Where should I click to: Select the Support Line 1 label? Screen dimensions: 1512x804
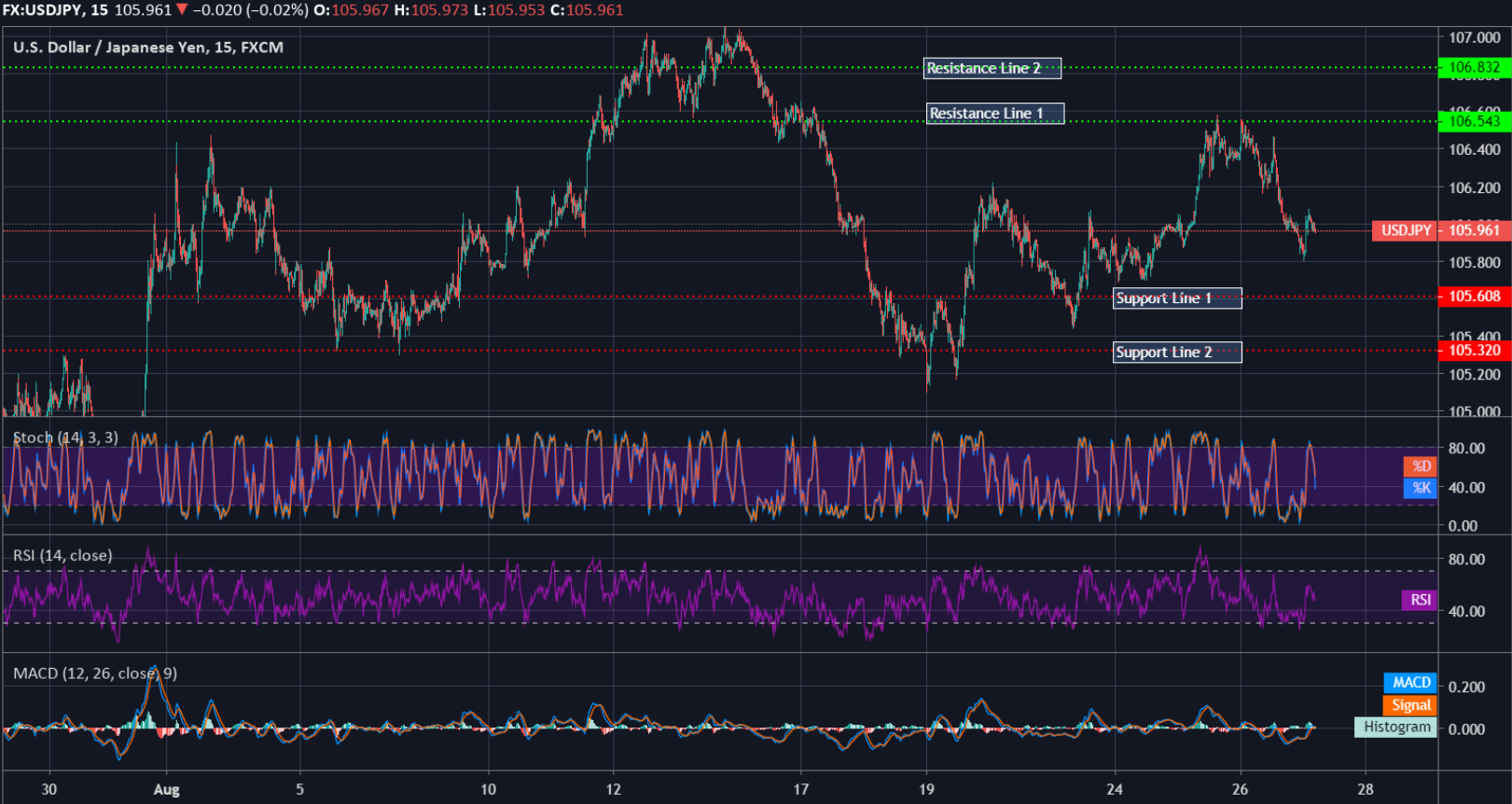[1177, 298]
